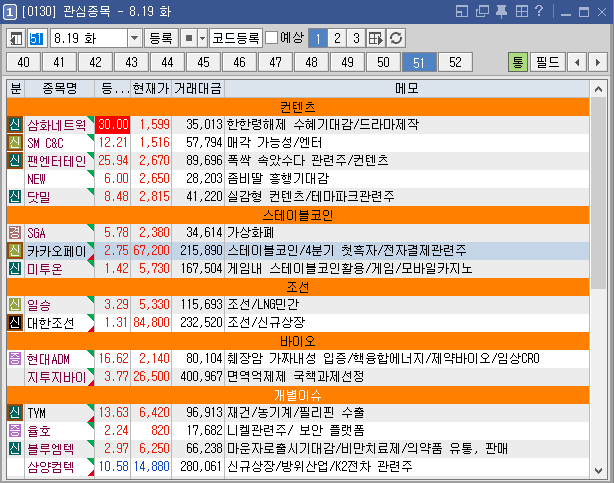Click the pin icon in title bar
This screenshot has width=614, height=483.
tap(502, 11)
